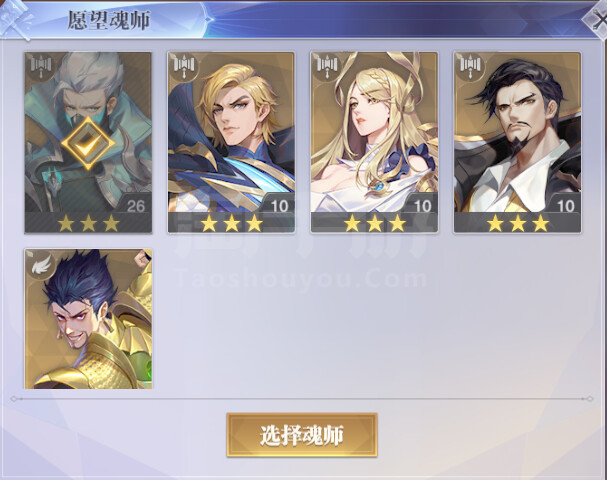
Task: Click the class icon on the blonde female card
Action: (328, 65)
